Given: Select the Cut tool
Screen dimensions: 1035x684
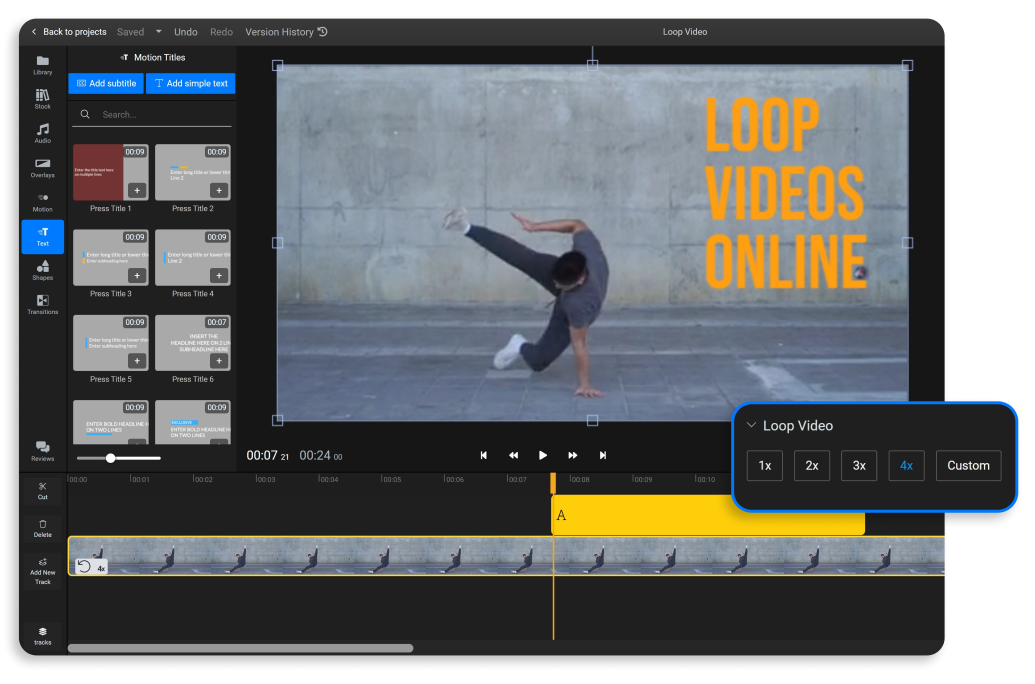Looking at the screenshot, I should (x=41, y=490).
